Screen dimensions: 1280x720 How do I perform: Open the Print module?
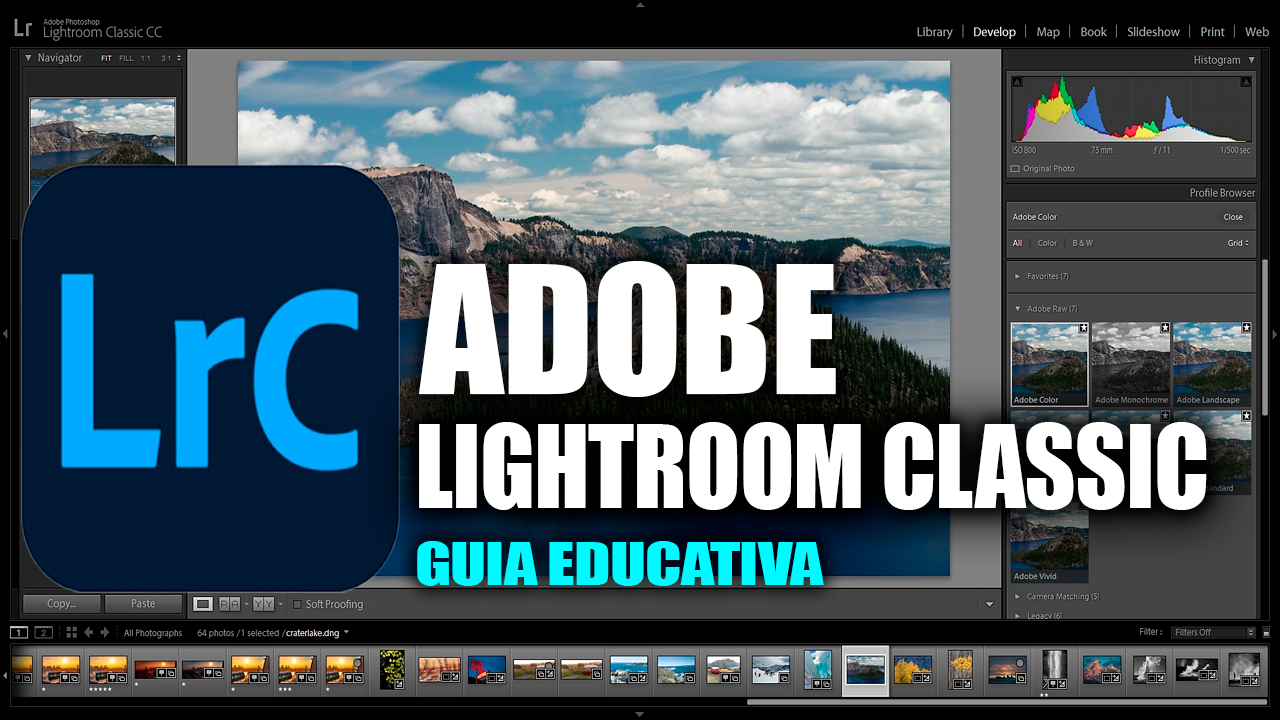coord(1212,32)
